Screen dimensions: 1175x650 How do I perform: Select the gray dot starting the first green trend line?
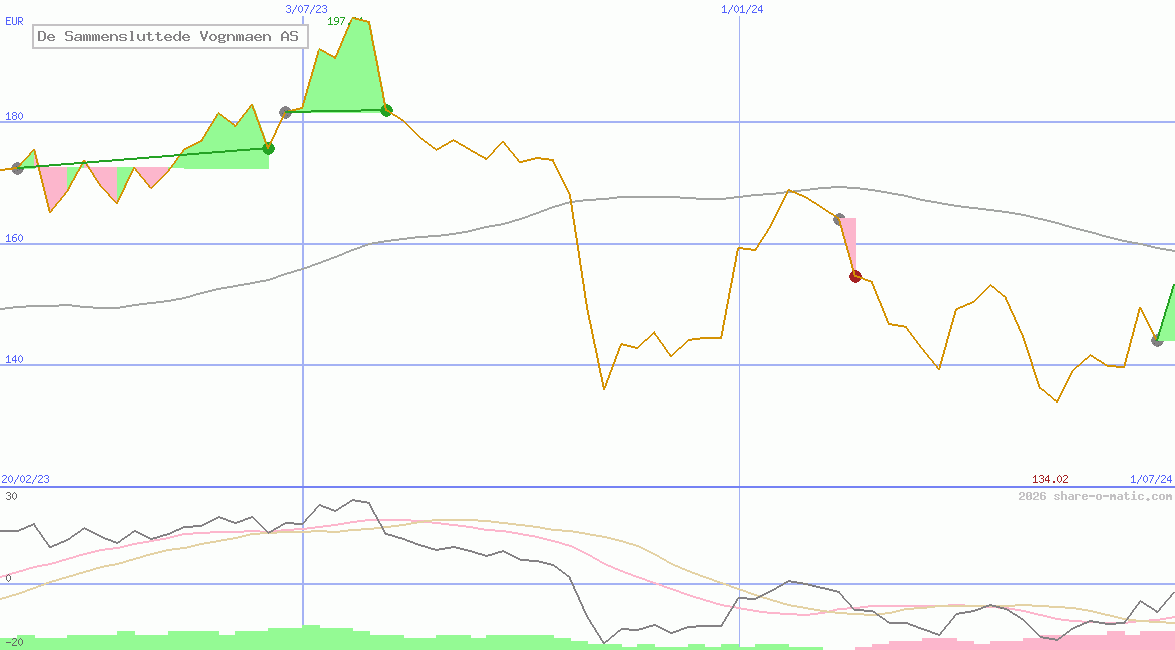[x=17, y=168]
